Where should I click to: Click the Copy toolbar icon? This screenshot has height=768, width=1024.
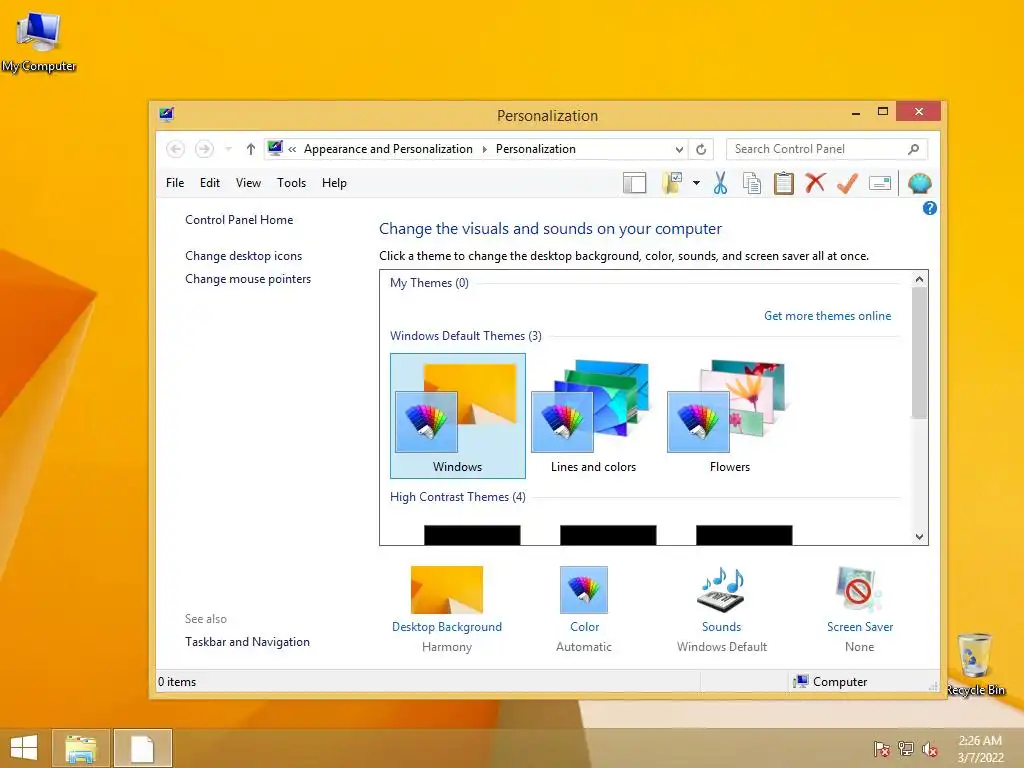pos(752,184)
